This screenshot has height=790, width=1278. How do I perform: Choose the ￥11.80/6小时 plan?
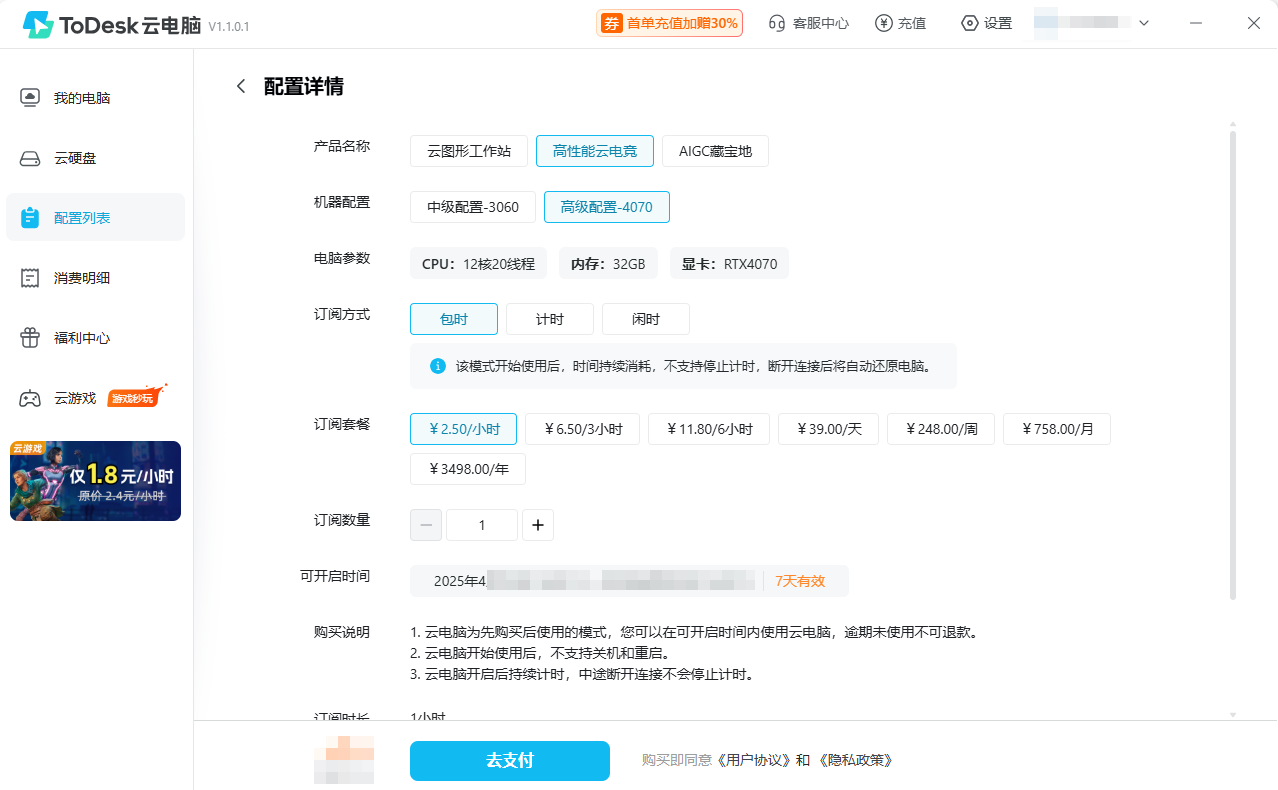pyautogui.click(x=710, y=429)
